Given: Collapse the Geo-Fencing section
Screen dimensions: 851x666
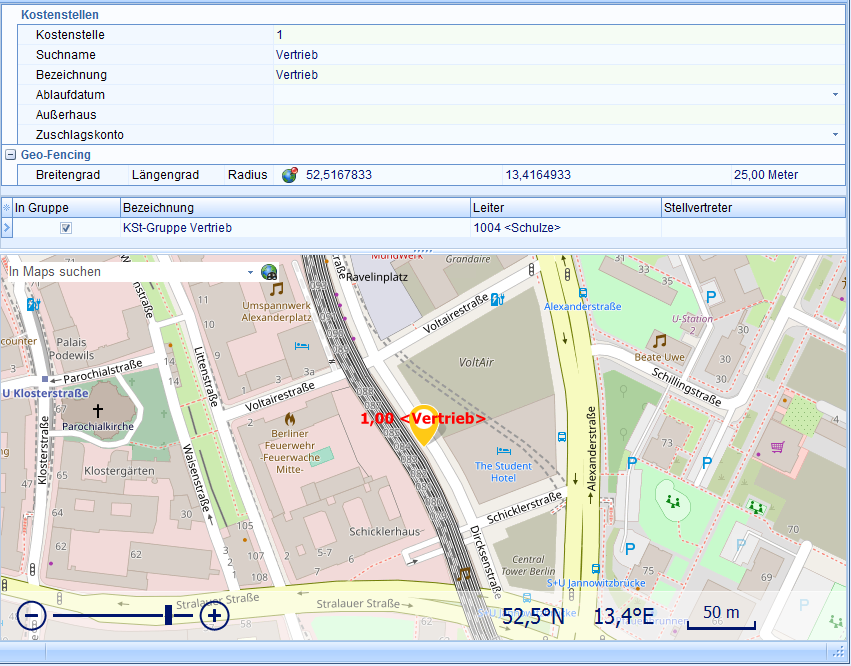Looking at the screenshot, I should tap(11, 155).
